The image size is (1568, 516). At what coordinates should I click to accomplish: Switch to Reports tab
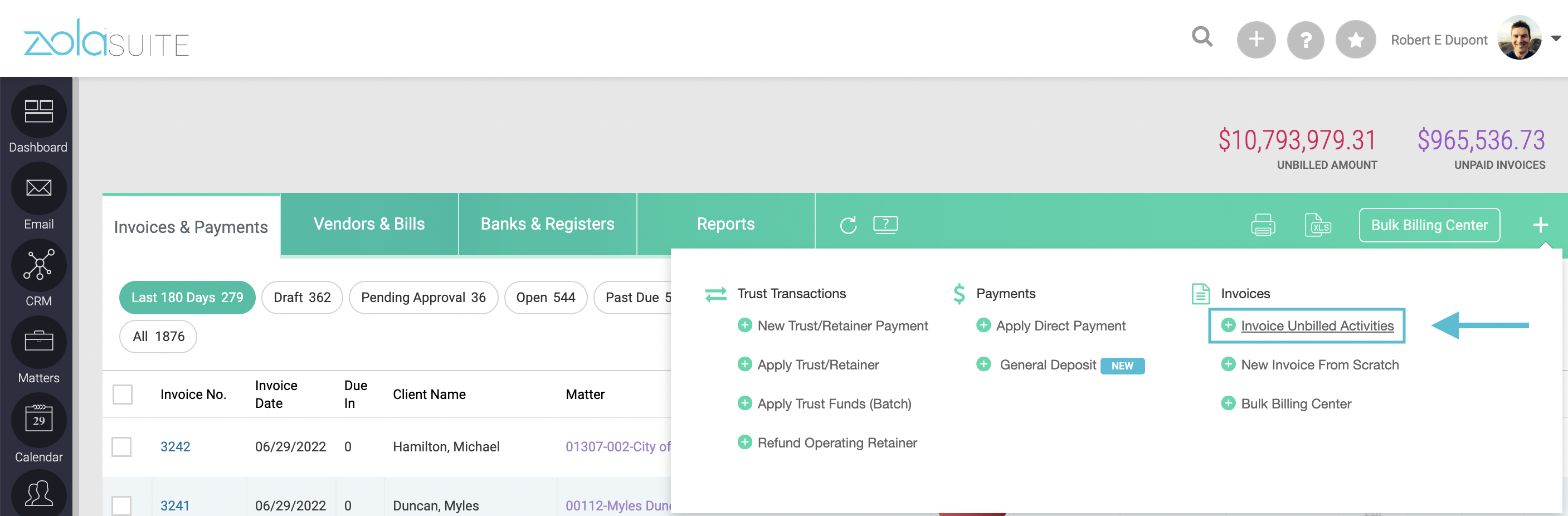(725, 223)
